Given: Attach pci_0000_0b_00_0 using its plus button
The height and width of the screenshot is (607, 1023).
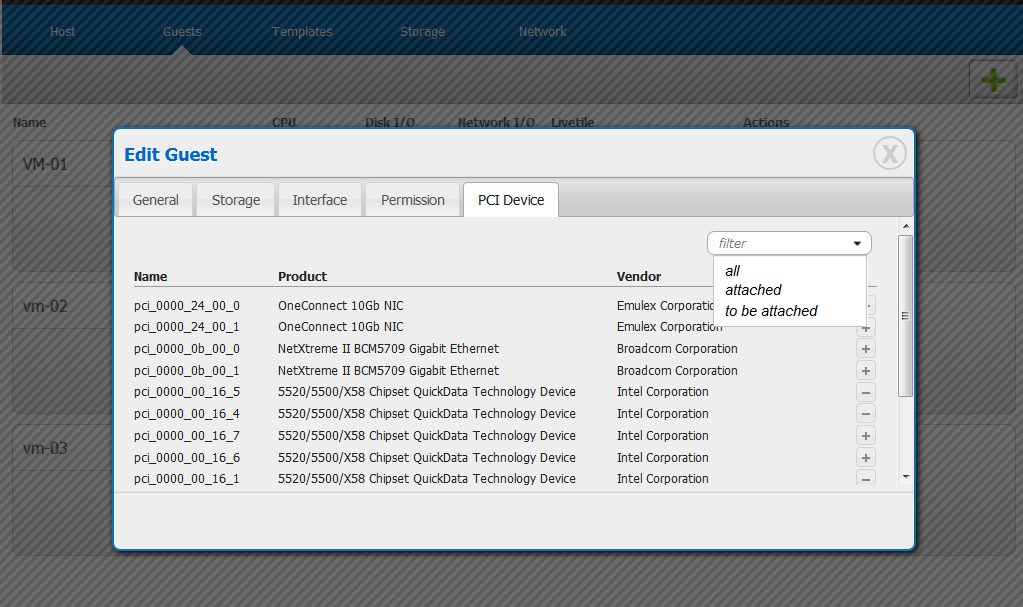Looking at the screenshot, I should coord(866,349).
